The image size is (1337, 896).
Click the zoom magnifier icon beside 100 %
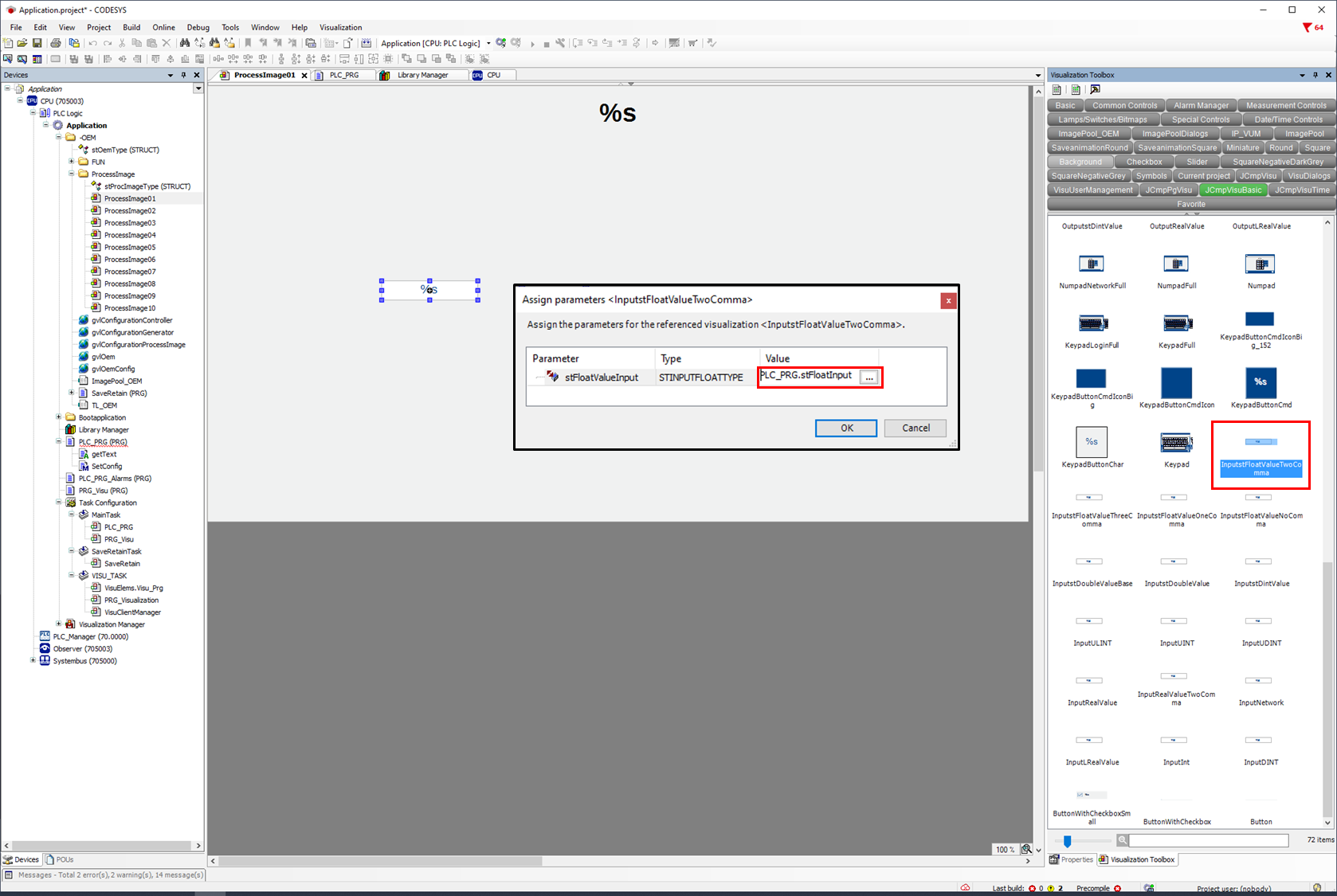1026,849
